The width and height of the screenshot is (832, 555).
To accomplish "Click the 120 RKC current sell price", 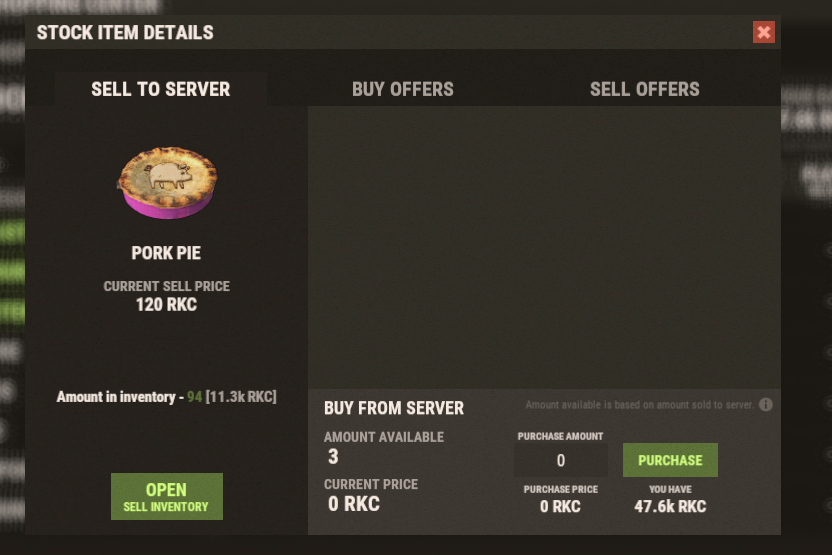I will pos(167,304).
